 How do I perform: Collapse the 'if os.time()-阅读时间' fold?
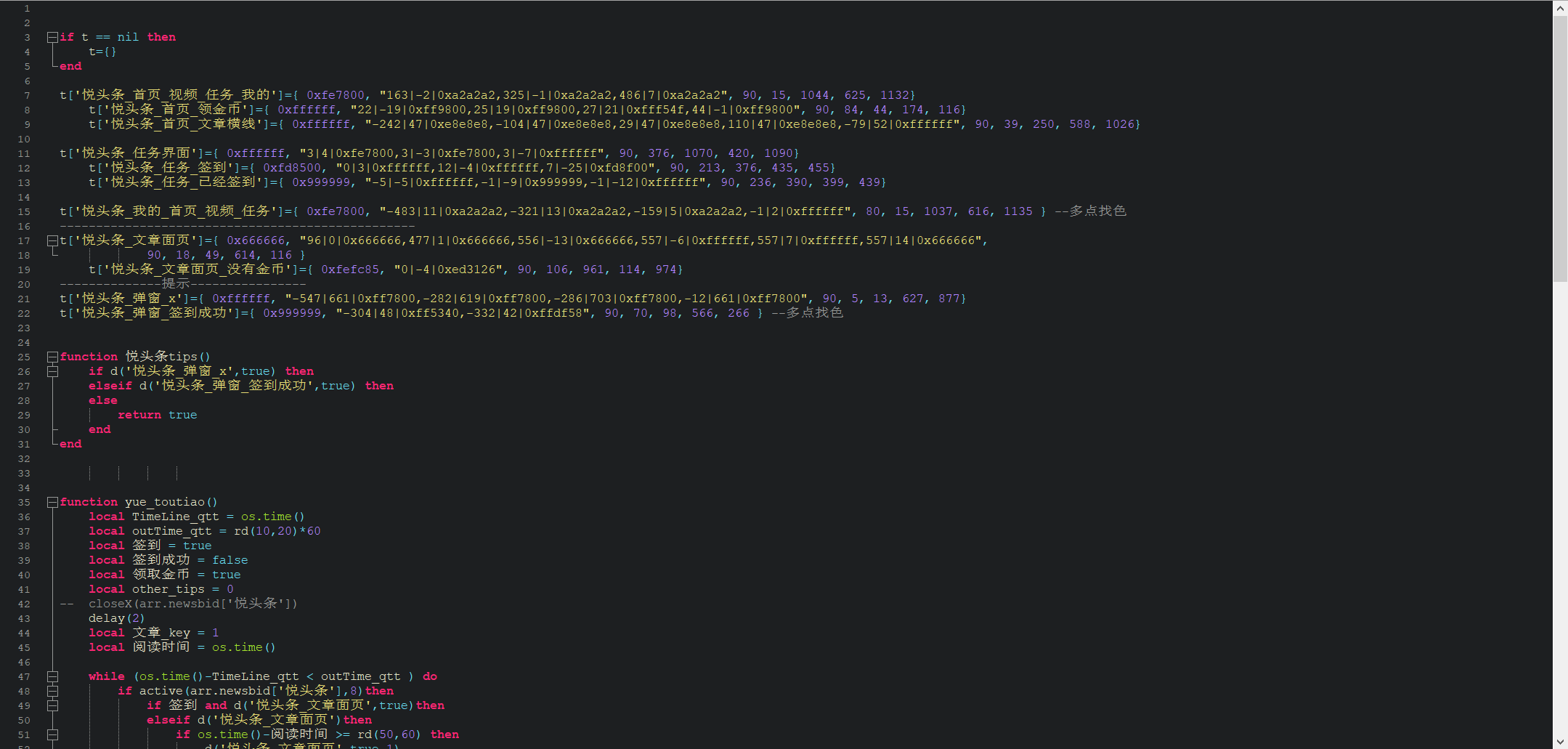pos(52,734)
